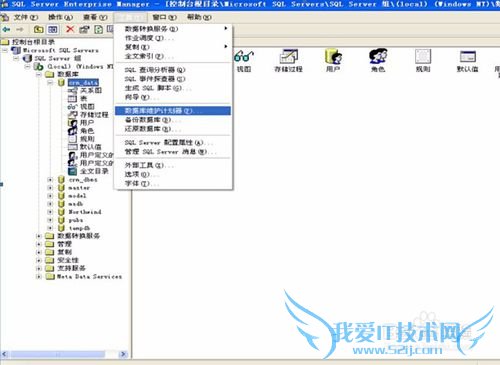Select the 复制 folder in tree

click(x=64, y=252)
